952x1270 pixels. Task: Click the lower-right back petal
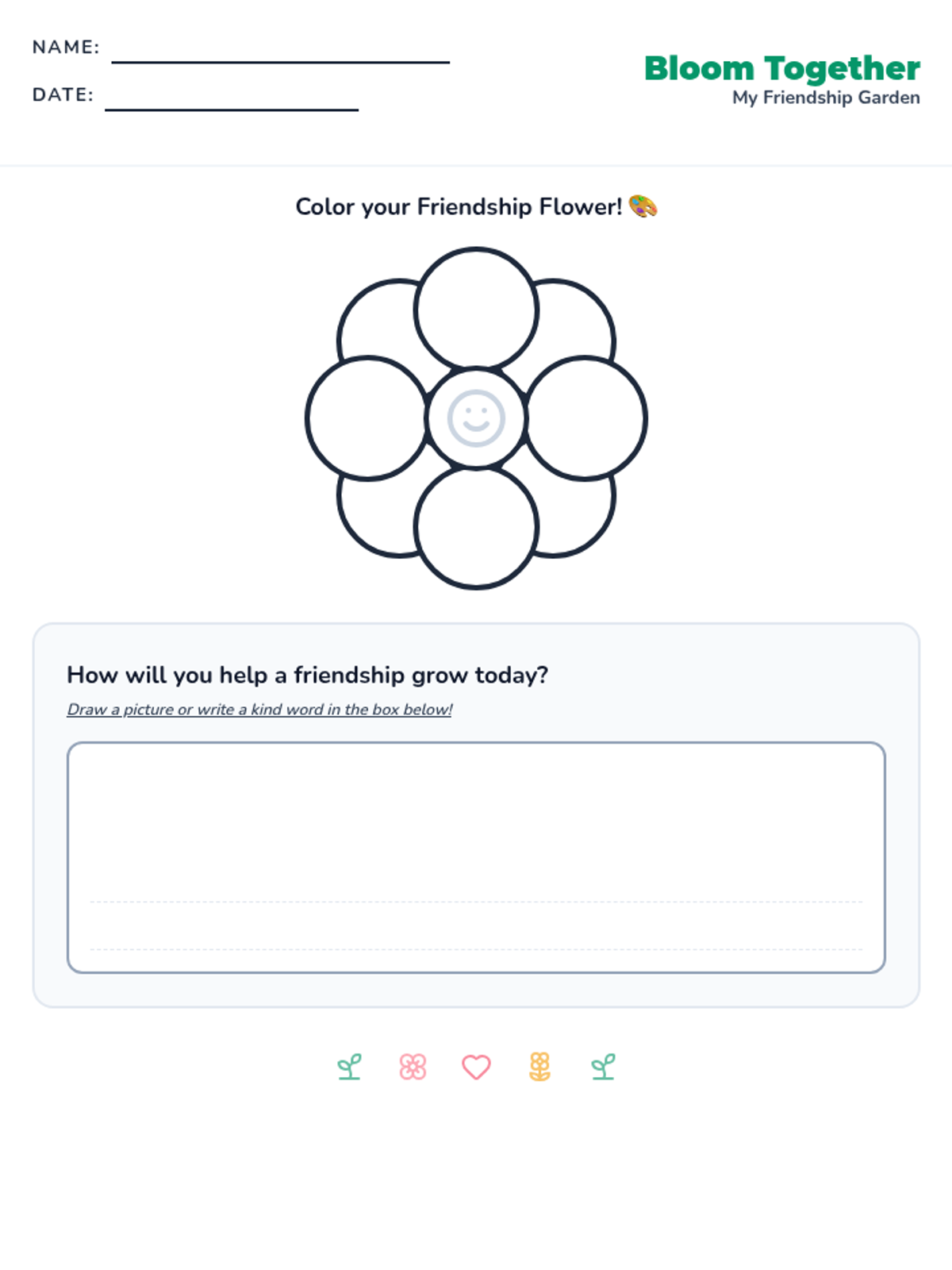click(x=578, y=516)
